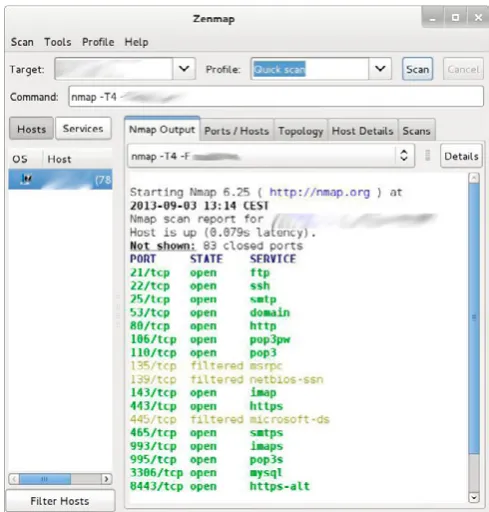Click the 143/tcp open imap line
The height and width of the screenshot is (512, 489).
click(203, 392)
